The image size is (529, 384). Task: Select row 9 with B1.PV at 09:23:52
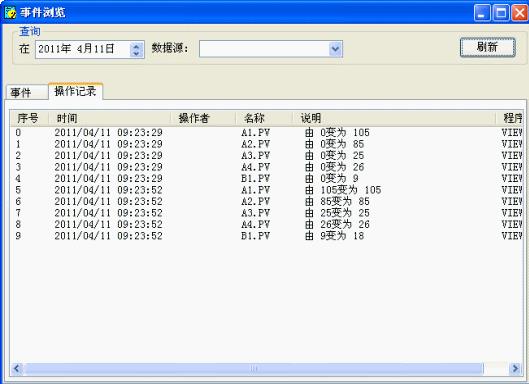click(x=267, y=236)
